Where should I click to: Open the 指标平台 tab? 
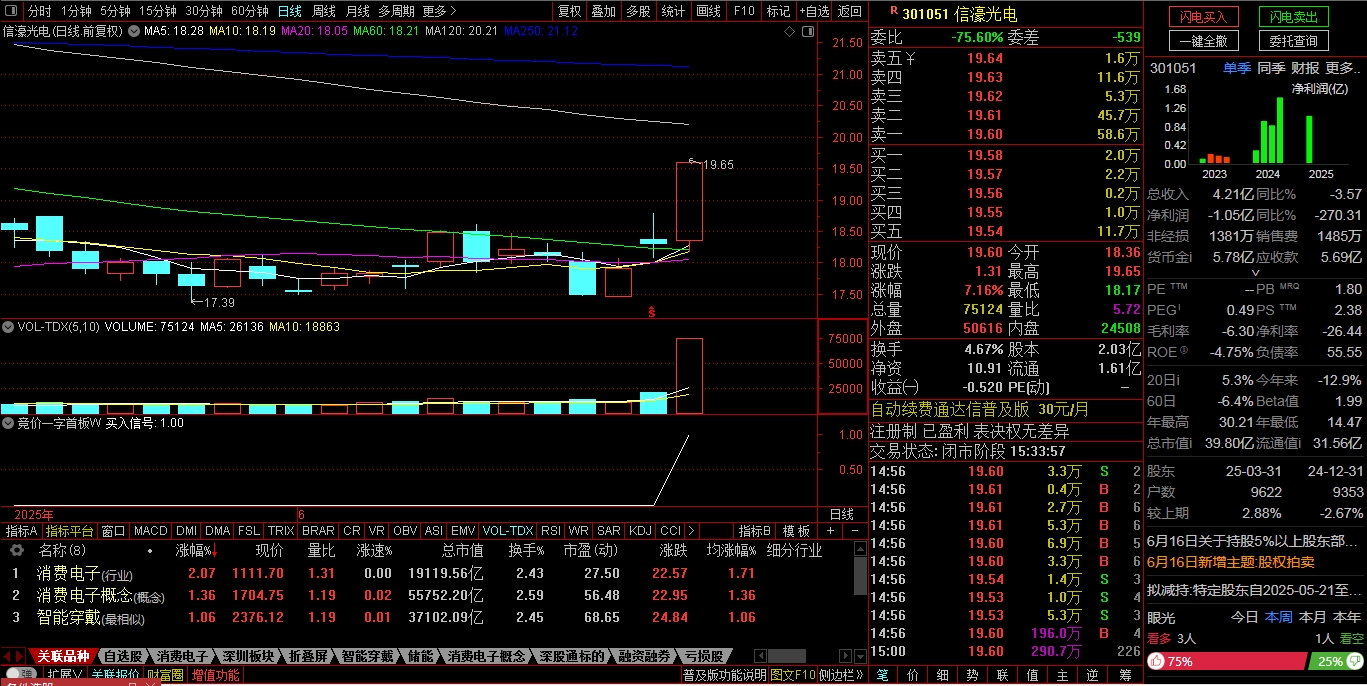point(70,531)
